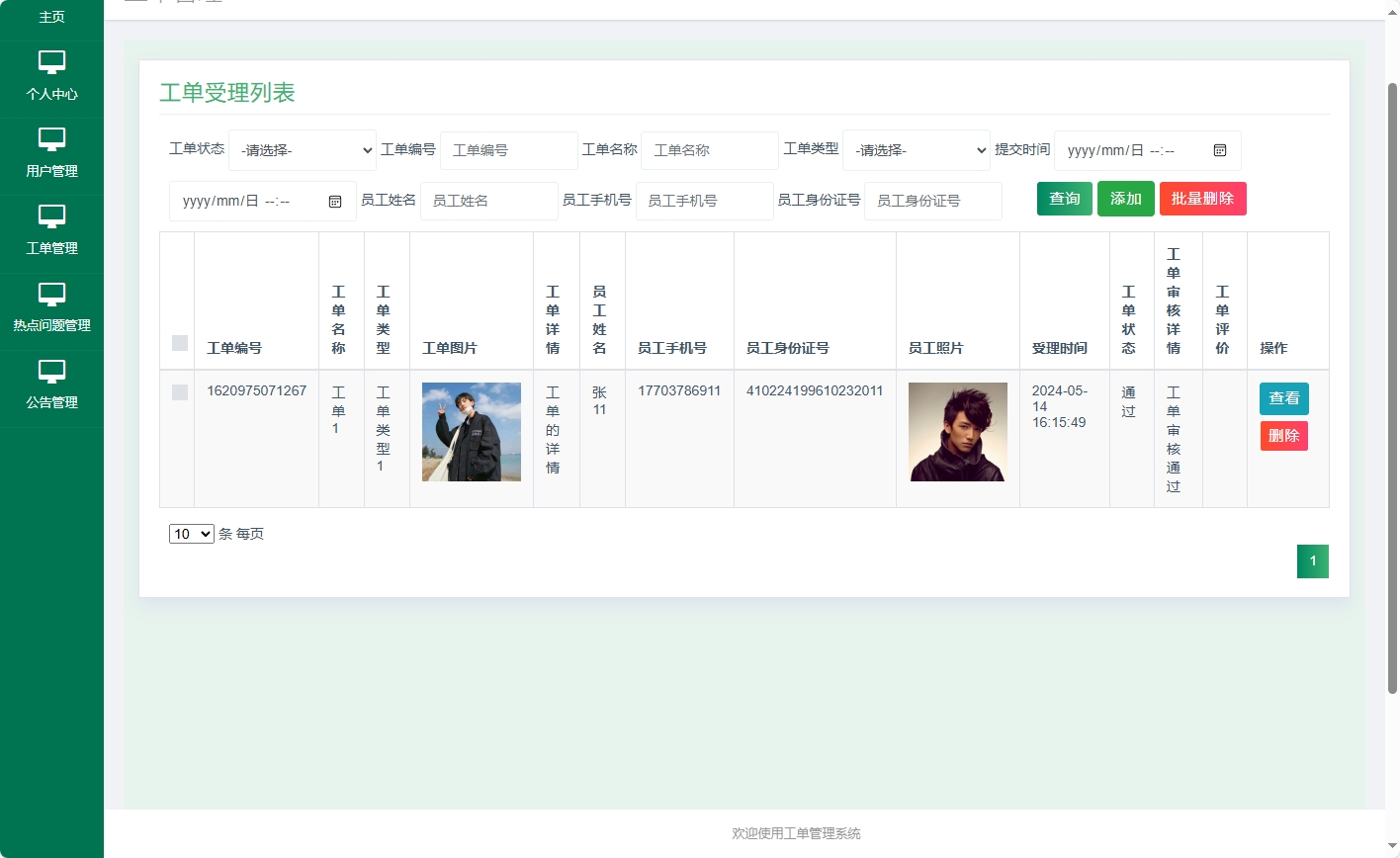
Task: Click the red 批量删除 bulk delete button
Action: point(1202,198)
